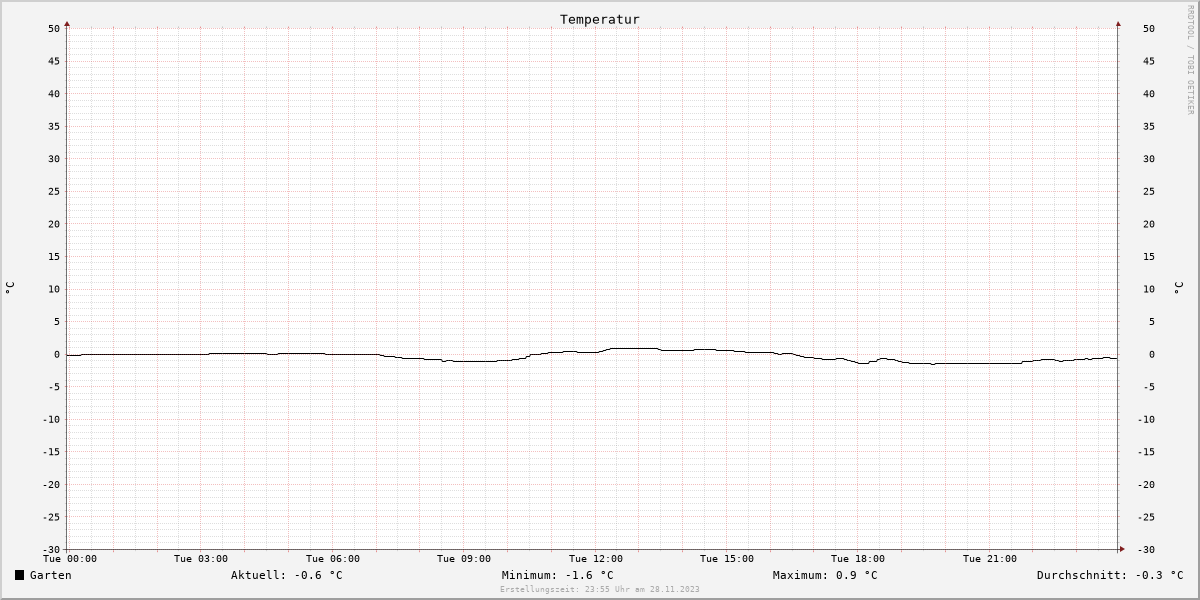Click the Tue 00:00 time axis label
This screenshot has width=1200, height=600.
70,559
